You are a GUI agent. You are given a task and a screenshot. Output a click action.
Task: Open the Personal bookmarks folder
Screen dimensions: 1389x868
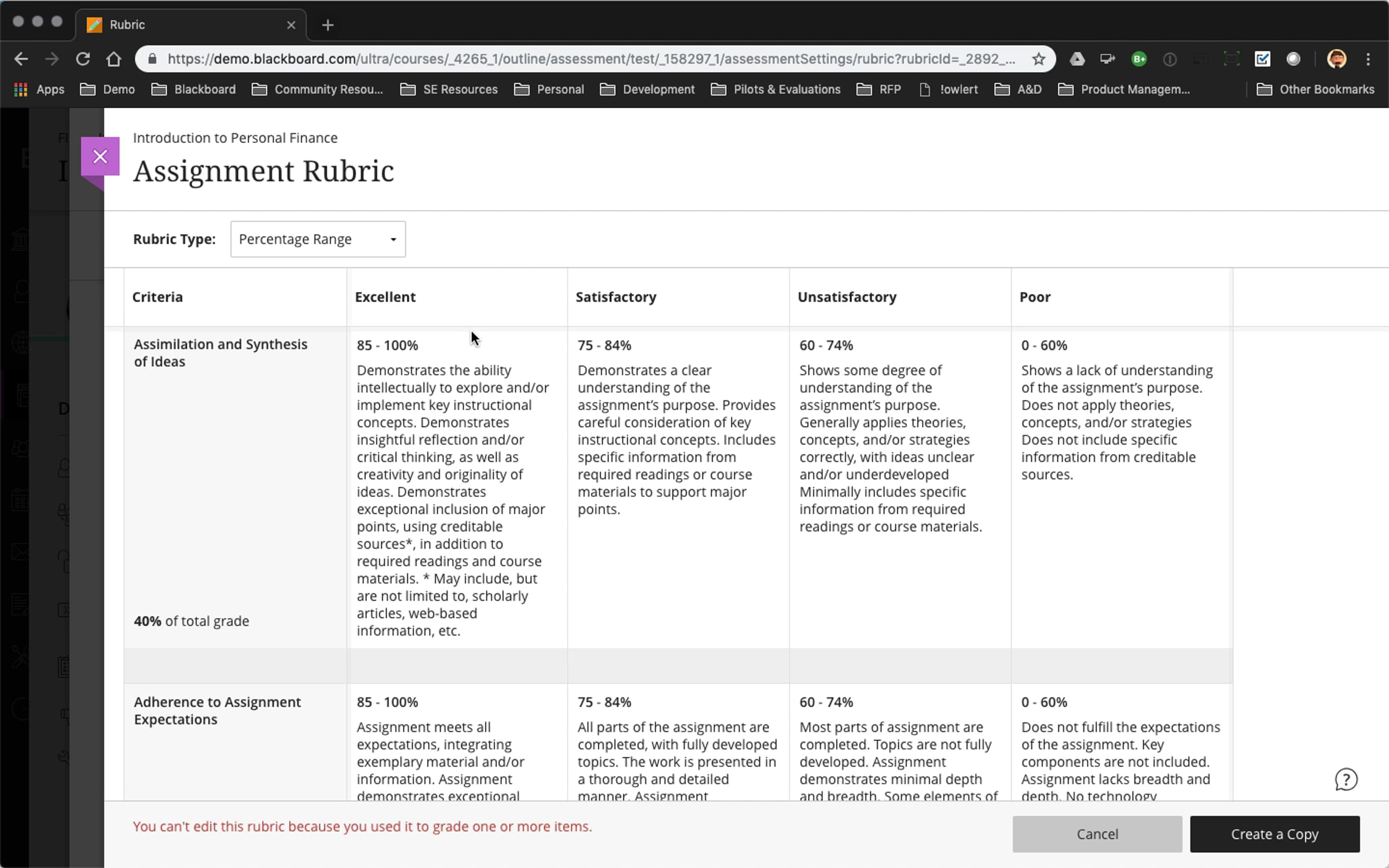point(549,89)
